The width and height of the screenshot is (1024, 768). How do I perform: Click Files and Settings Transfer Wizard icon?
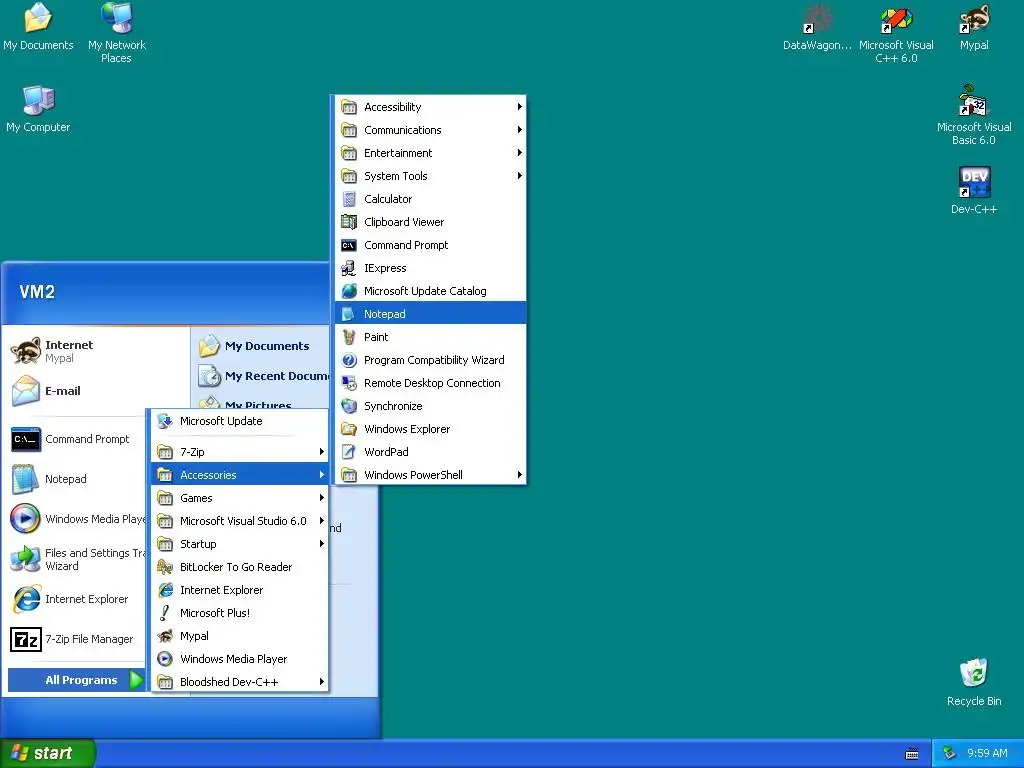pyautogui.click(x=26, y=559)
